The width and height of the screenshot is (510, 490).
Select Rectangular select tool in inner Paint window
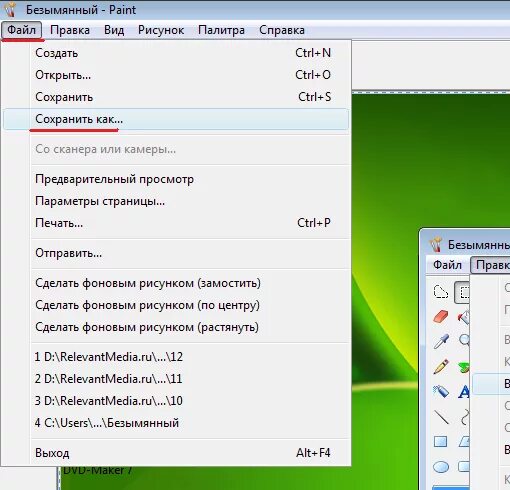(x=463, y=292)
